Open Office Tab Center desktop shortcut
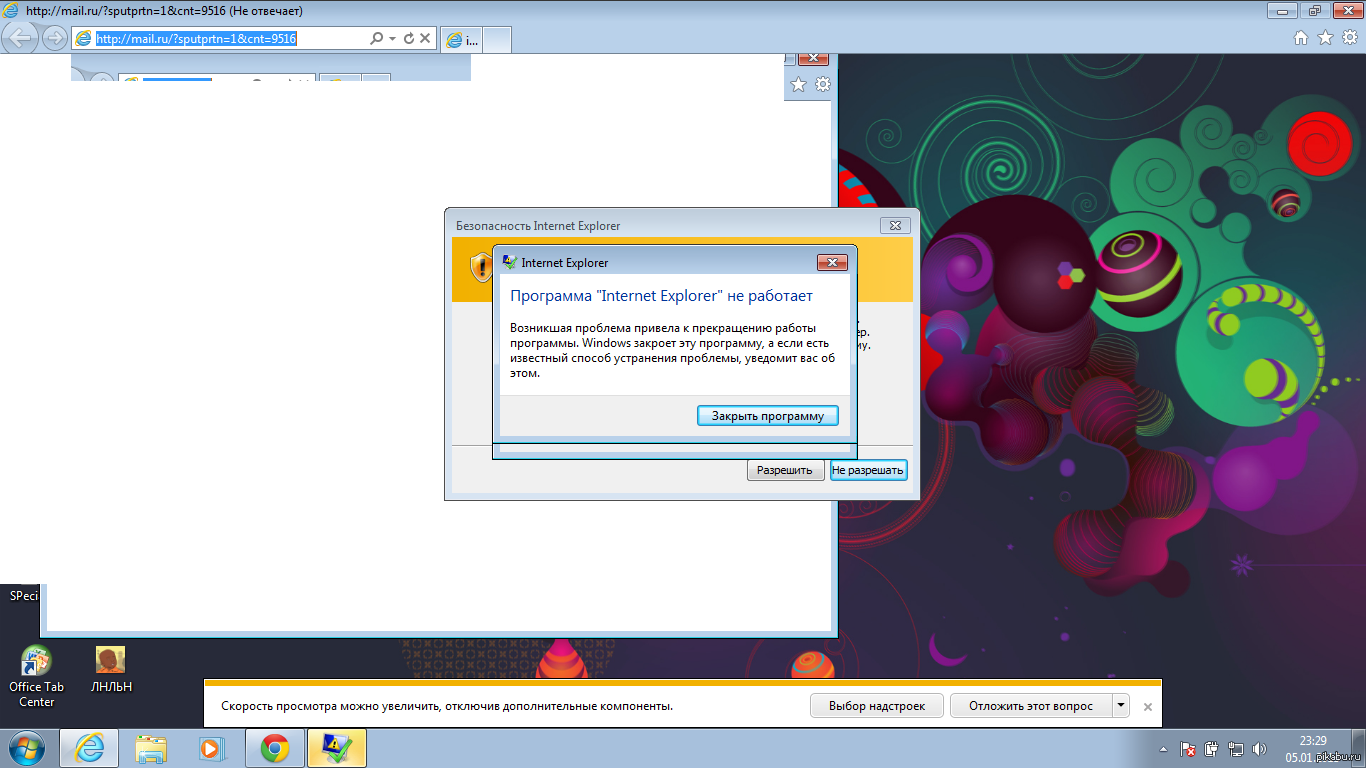Image resolution: width=1366 pixels, height=768 pixels. pyautogui.click(x=36, y=677)
